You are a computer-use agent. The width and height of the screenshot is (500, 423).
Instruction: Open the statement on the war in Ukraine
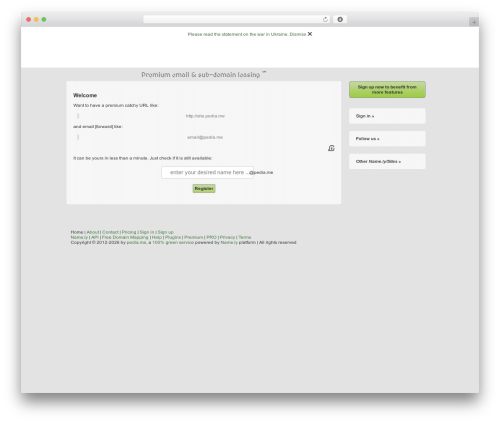[237, 34]
